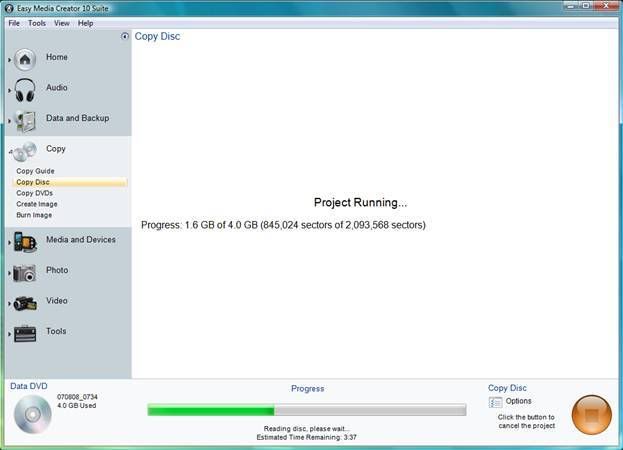
Task: Click the Copy discs icon
Action: click(x=25, y=151)
